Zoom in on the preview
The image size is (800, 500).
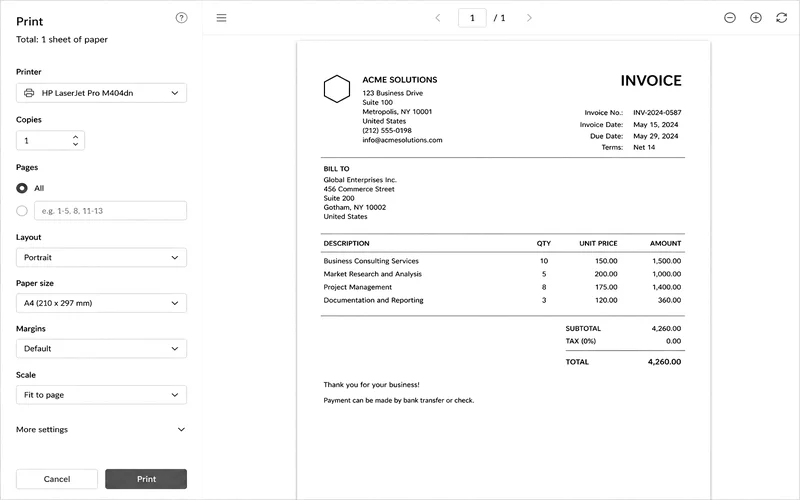pyautogui.click(x=756, y=18)
